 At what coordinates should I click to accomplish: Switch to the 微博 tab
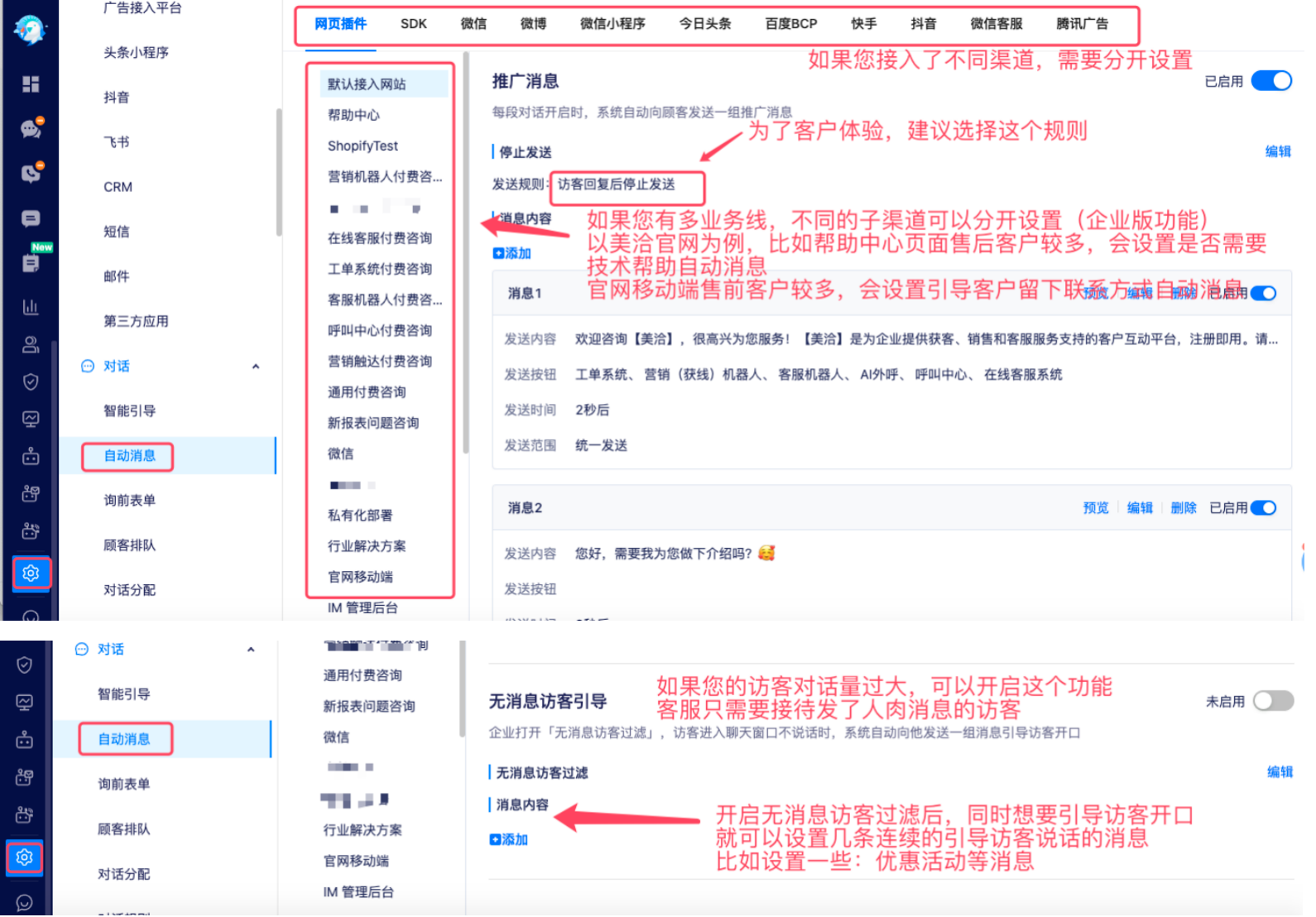click(533, 24)
